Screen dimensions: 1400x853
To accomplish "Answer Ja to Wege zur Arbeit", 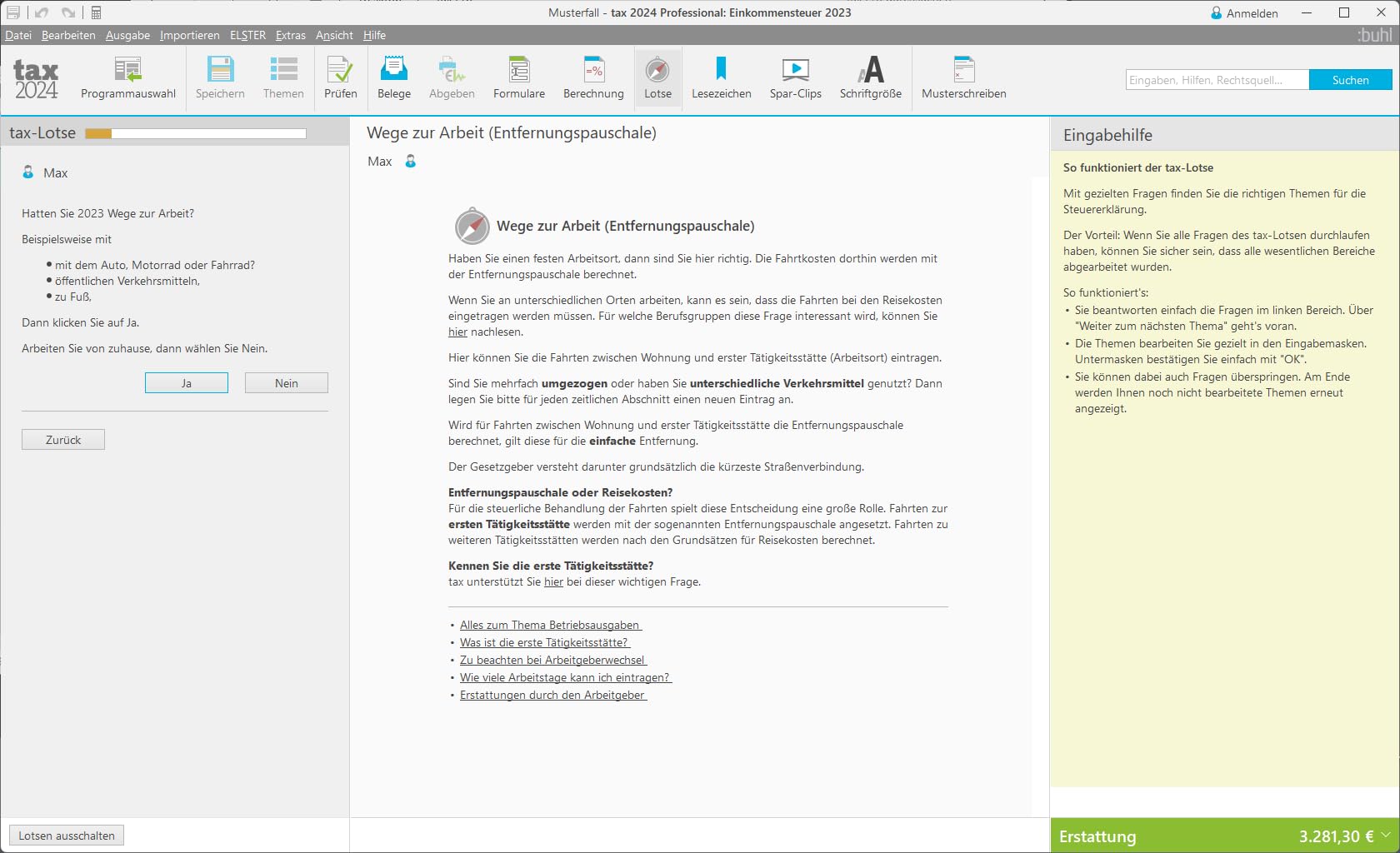I will [187, 383].
